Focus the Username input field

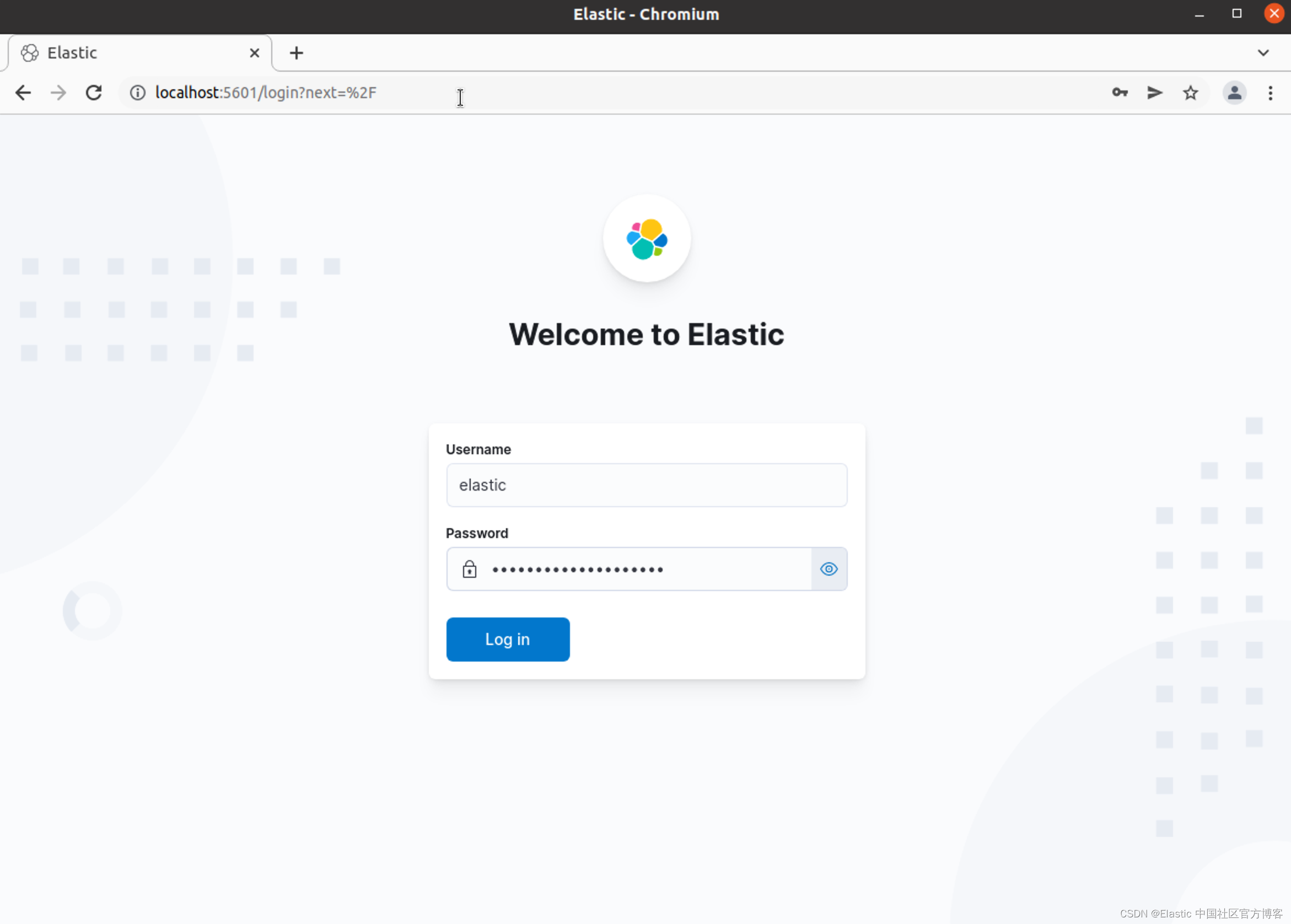[646, 485]
